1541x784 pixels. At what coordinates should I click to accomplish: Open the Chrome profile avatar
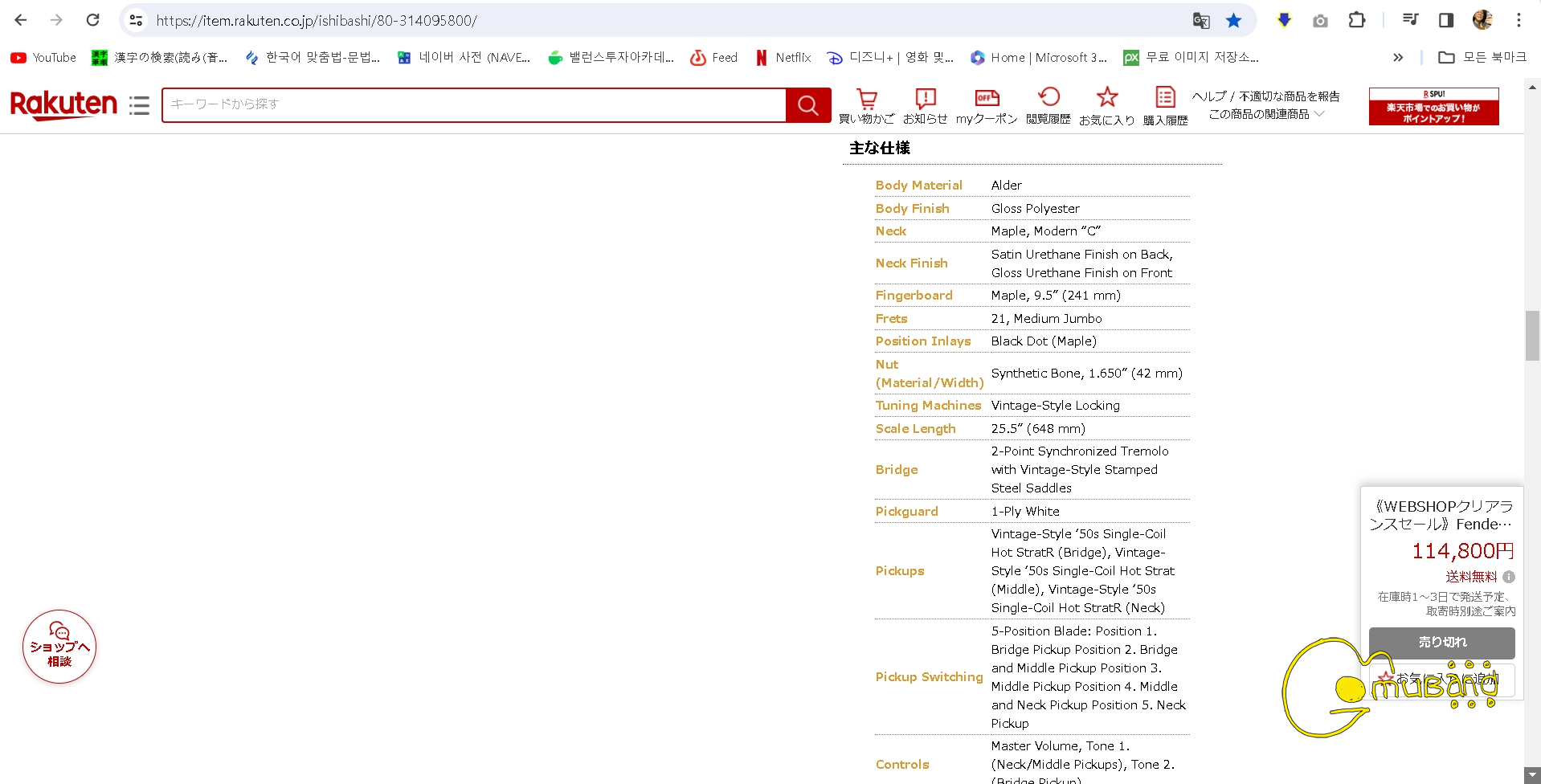tap(1482, 20)
